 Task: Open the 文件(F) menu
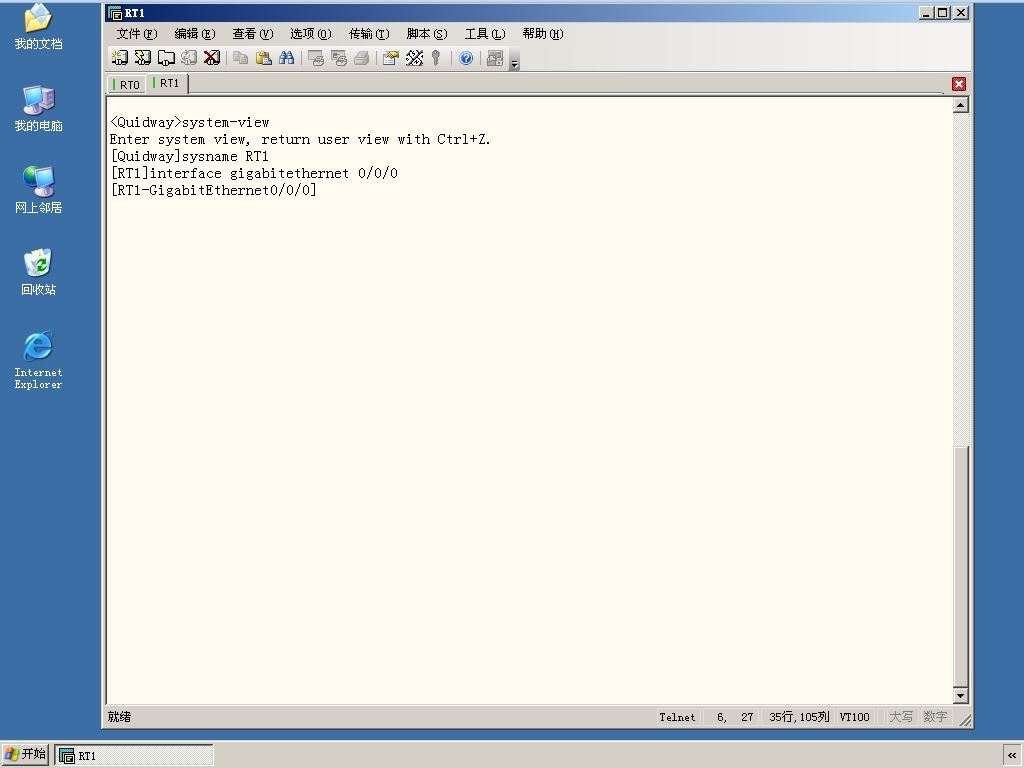point(136,34)
